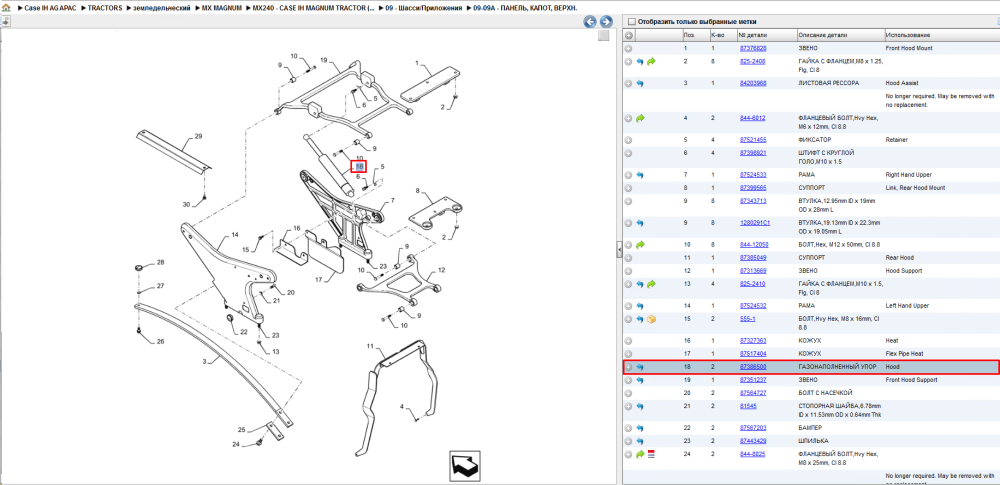Open the 'TRACTORS' breadcrumb
The width and height of the screenshot is (1000, 485).
[x=105, y=8]
